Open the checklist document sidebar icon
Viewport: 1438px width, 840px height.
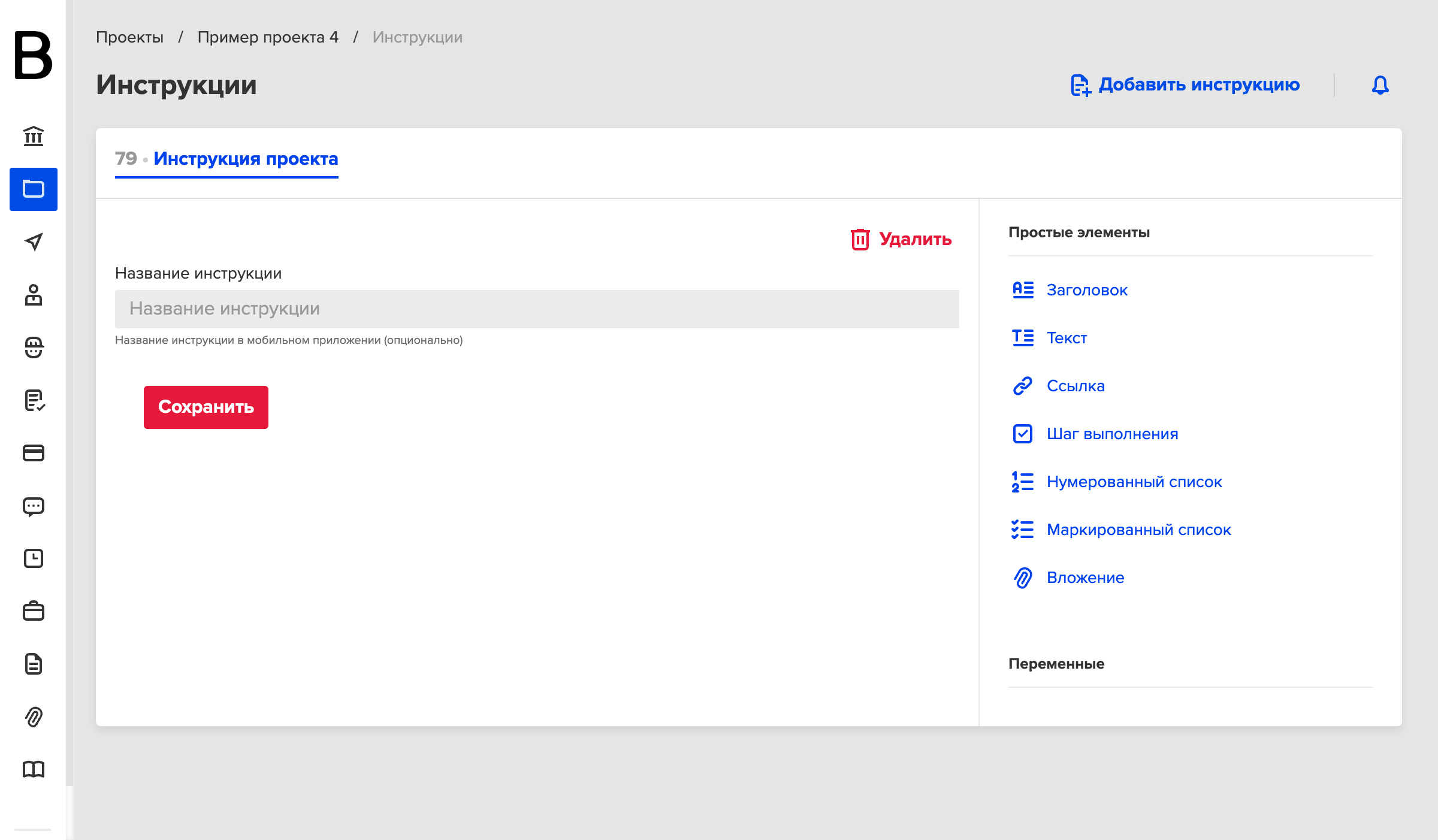35,400
